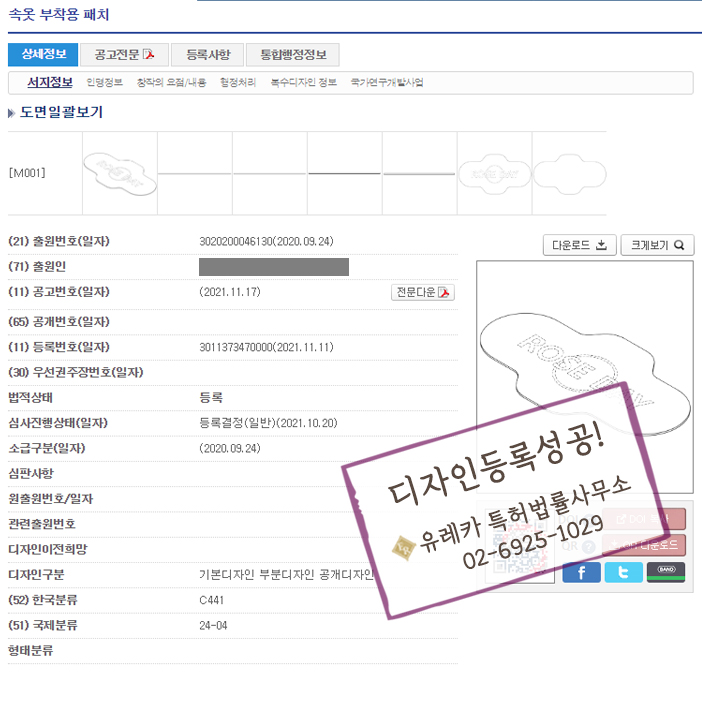Click the 전문다운 PDF download button
The width and height of the screenshot is (702, 702).
(x=423, y=292)
